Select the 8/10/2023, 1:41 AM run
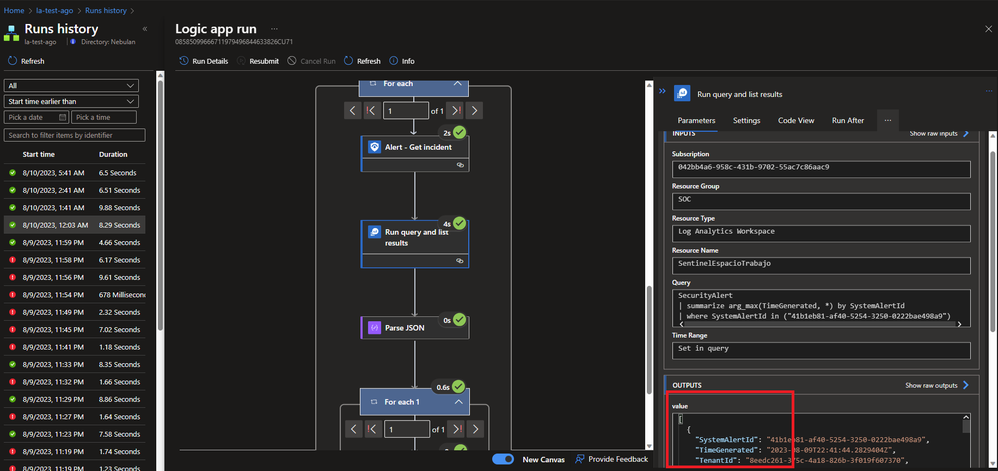Viewport: 998px width, 471px height. [x=75, y=207]
